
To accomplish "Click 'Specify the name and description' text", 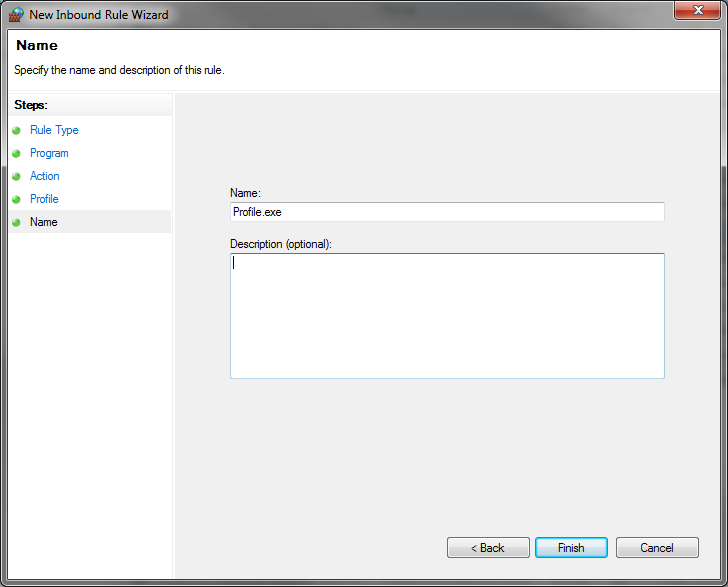I will (119, 70).
